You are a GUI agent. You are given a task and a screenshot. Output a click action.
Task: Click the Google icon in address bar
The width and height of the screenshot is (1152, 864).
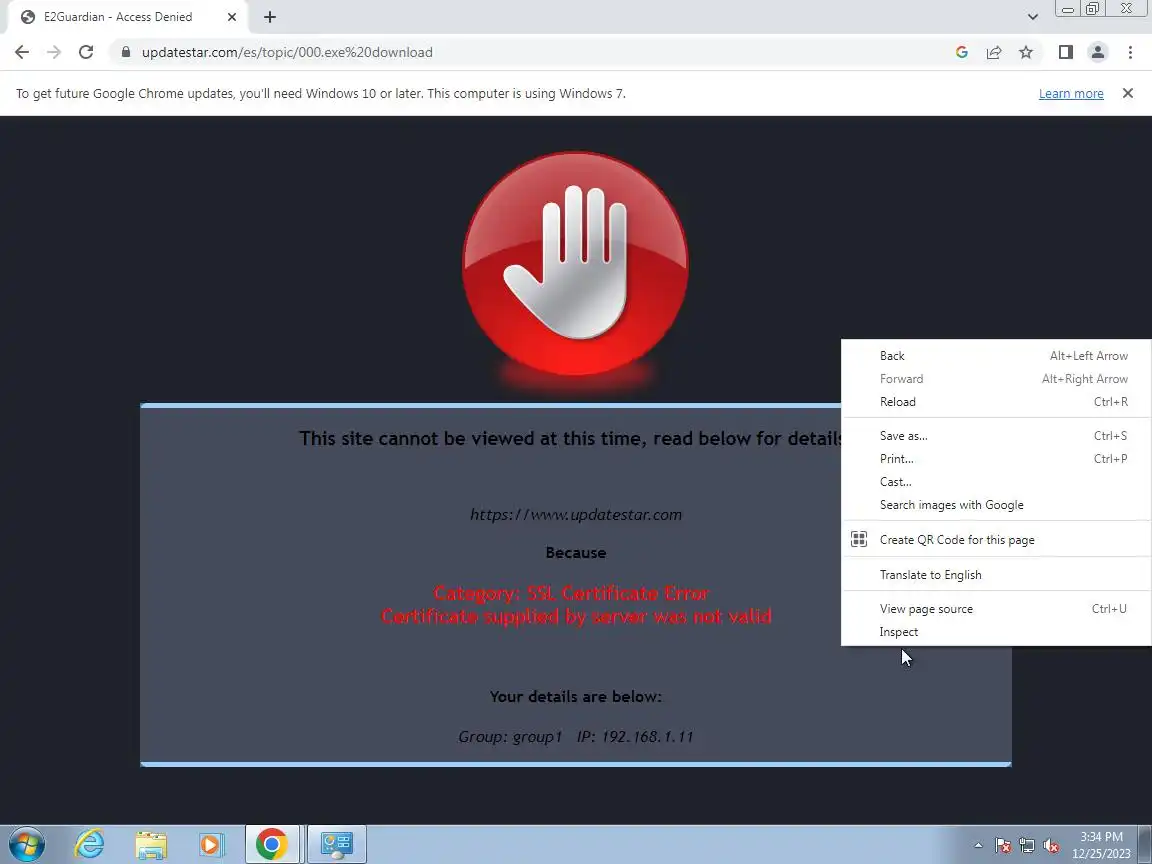(962, 52)
